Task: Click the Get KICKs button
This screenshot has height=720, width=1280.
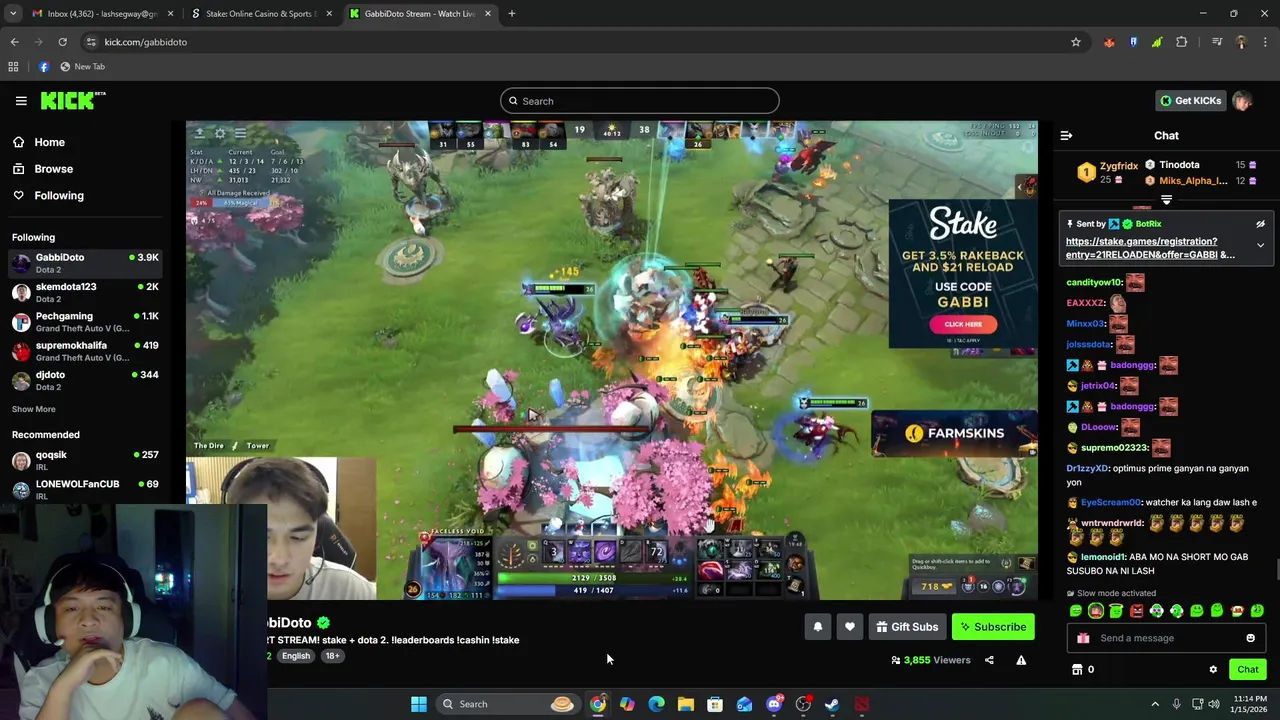Action: [1190, 101]
